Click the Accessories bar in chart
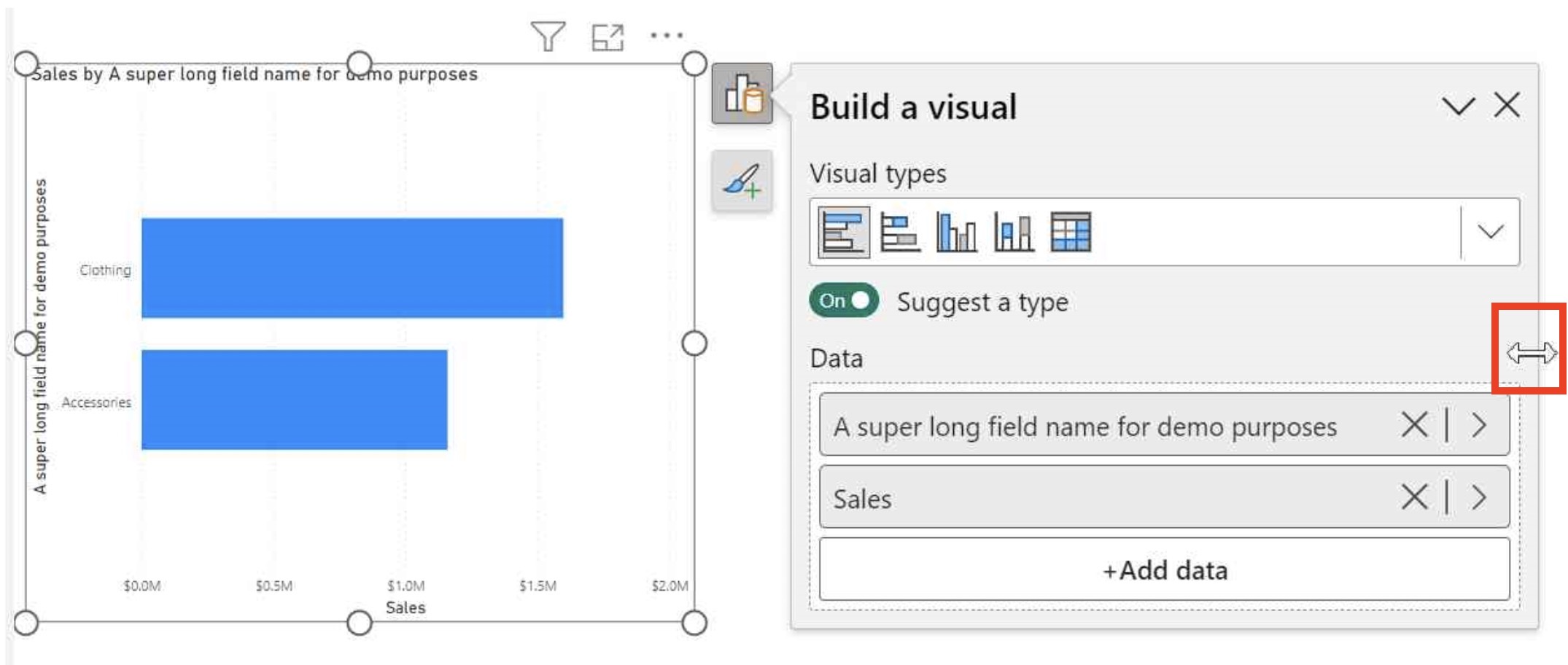The height and width of the screenshot is (665, 1568). tap(294, 400)
